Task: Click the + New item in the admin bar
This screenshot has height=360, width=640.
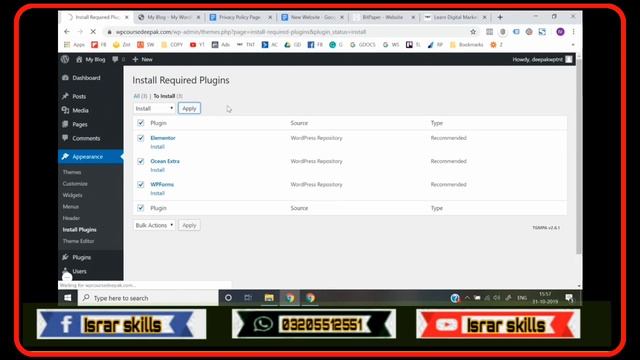Action: pyautogui.click(x=142, y=59)
